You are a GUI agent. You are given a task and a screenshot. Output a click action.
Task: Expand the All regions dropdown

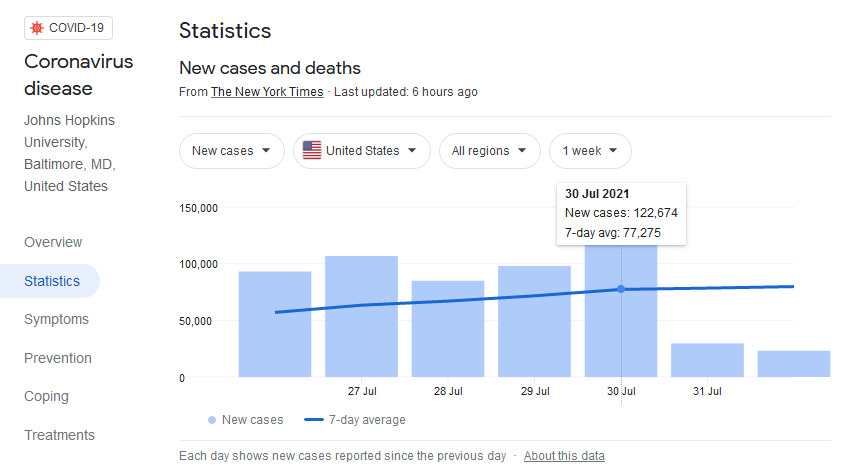point(490,151)
